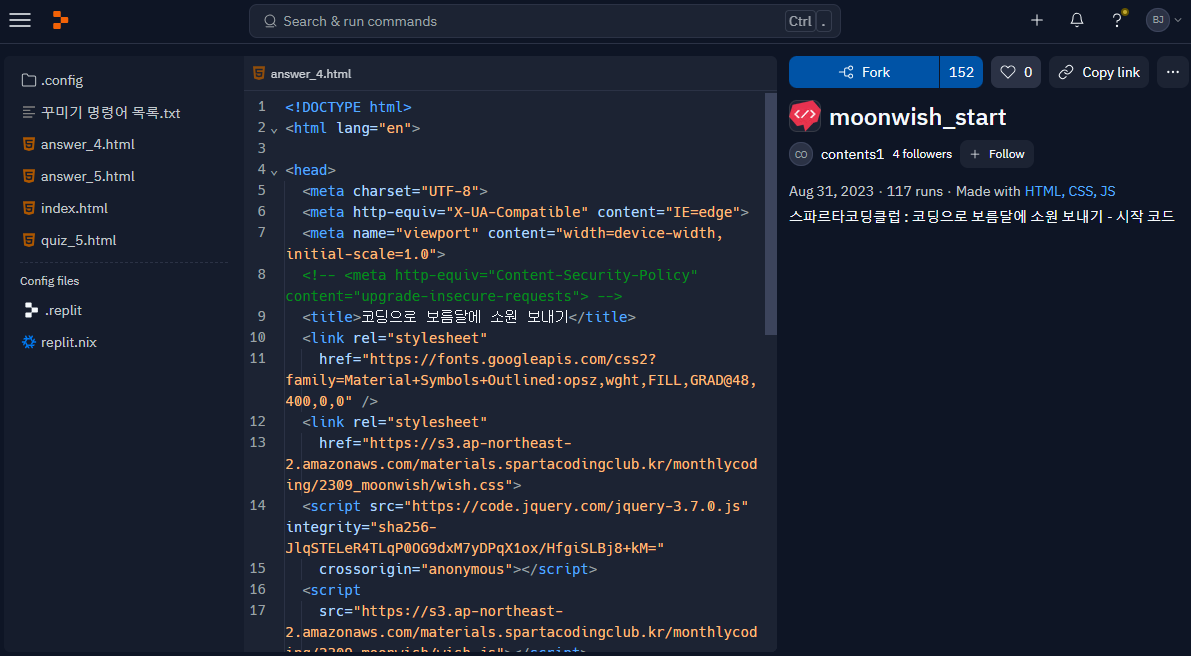Click the Search & run commands field

click(545, 21)
